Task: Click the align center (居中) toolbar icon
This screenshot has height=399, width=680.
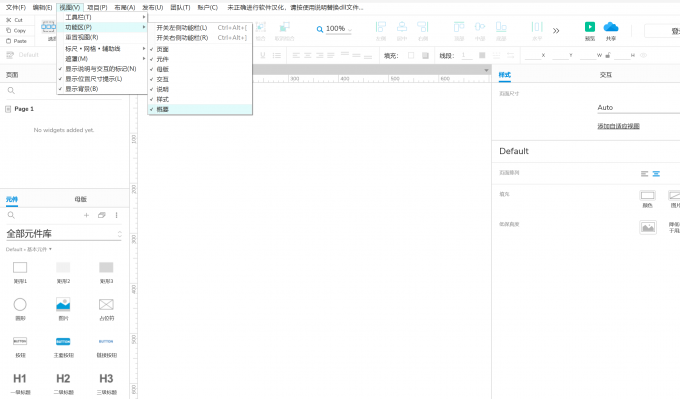Action: 402,27
